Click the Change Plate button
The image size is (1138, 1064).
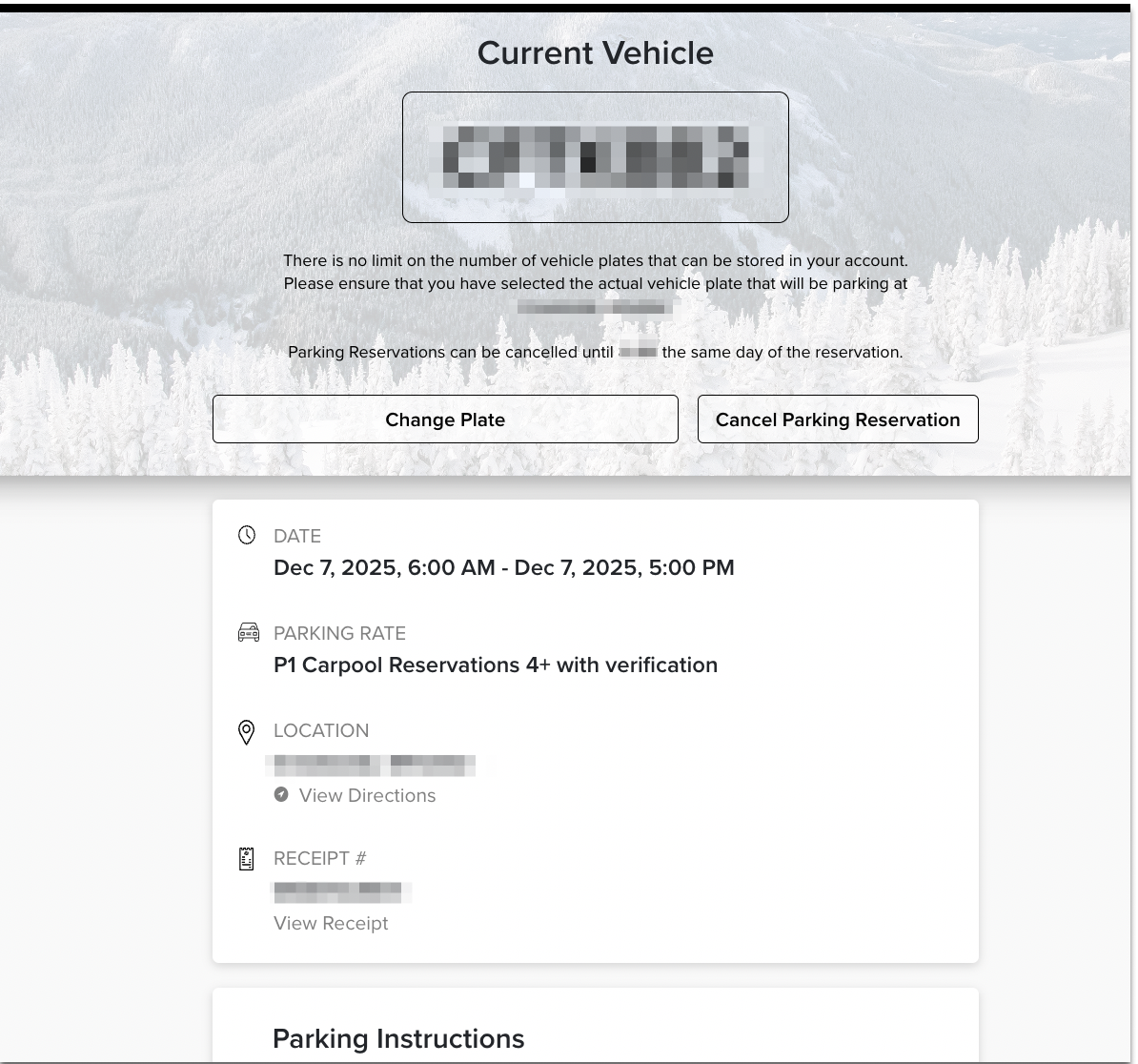tap(445, 419)
